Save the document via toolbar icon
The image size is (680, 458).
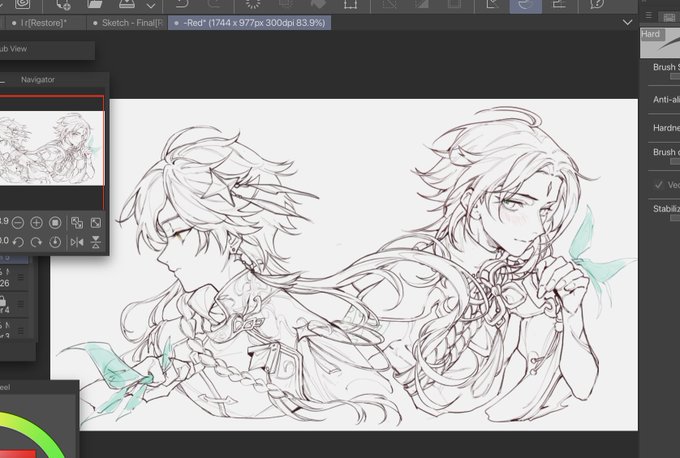tap(127, 4)
